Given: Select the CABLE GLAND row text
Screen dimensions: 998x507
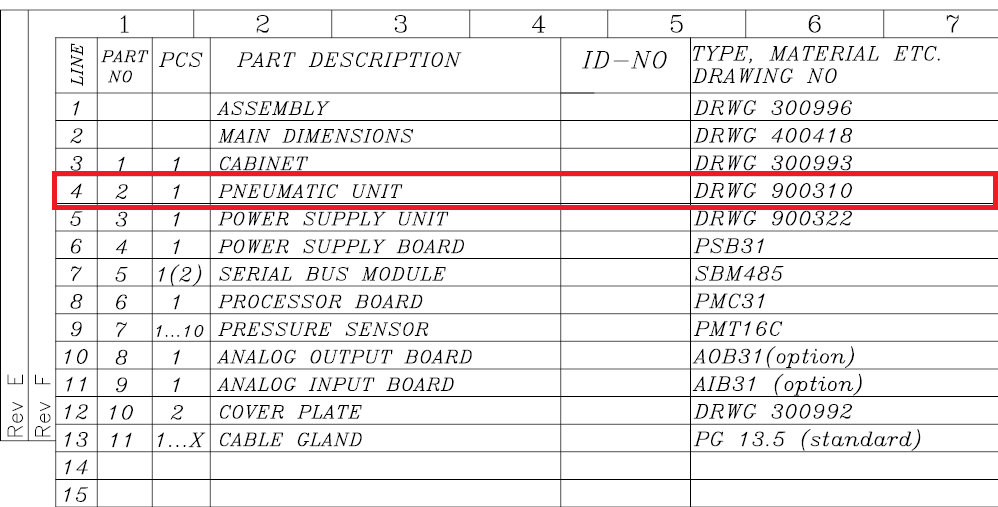Looking at the screenshot, I should pyautogui.click(x=290, y=439).
